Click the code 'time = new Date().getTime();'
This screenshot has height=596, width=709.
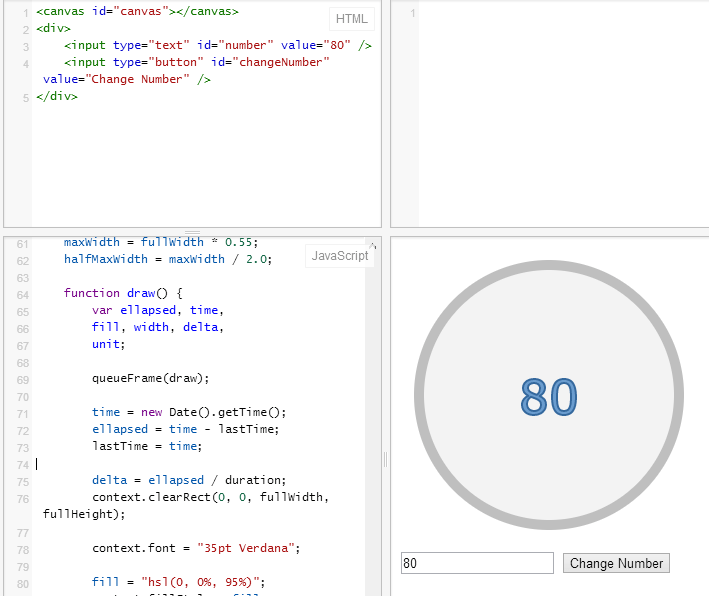click(189, 412)
